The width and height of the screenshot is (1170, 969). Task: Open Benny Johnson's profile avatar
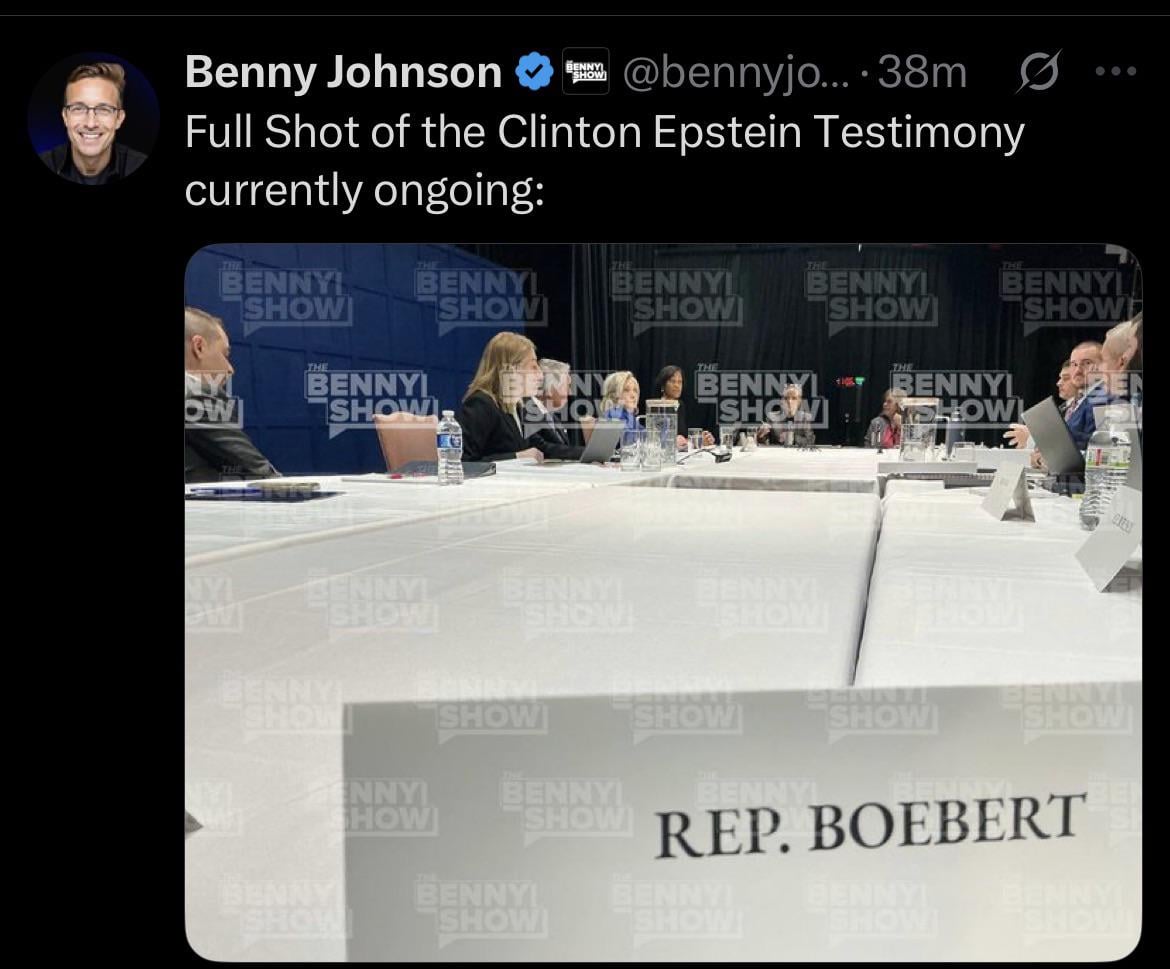[x=93, y=118]
